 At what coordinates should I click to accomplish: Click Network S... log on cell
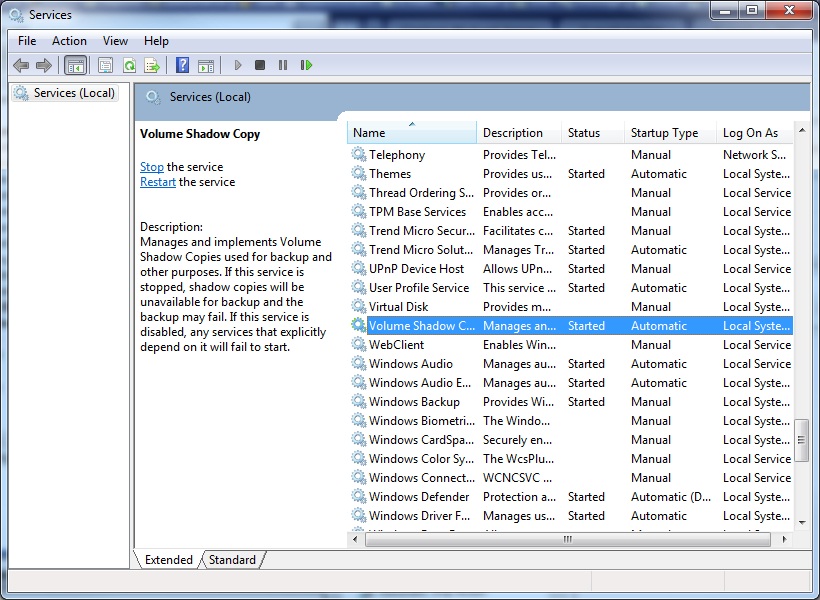coord(754,154)
